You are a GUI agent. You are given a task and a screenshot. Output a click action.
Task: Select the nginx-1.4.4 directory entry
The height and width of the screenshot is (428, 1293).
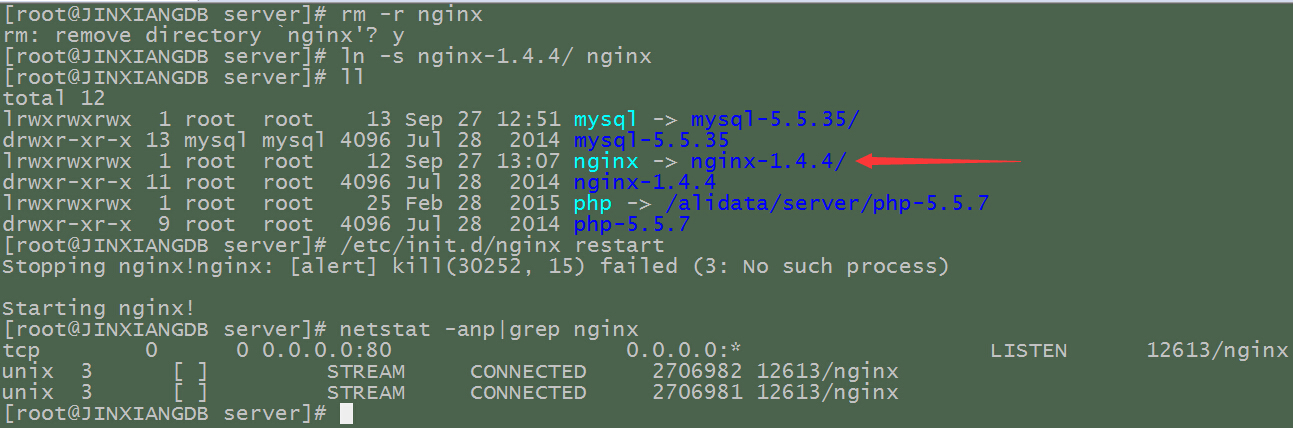(644, 182)
